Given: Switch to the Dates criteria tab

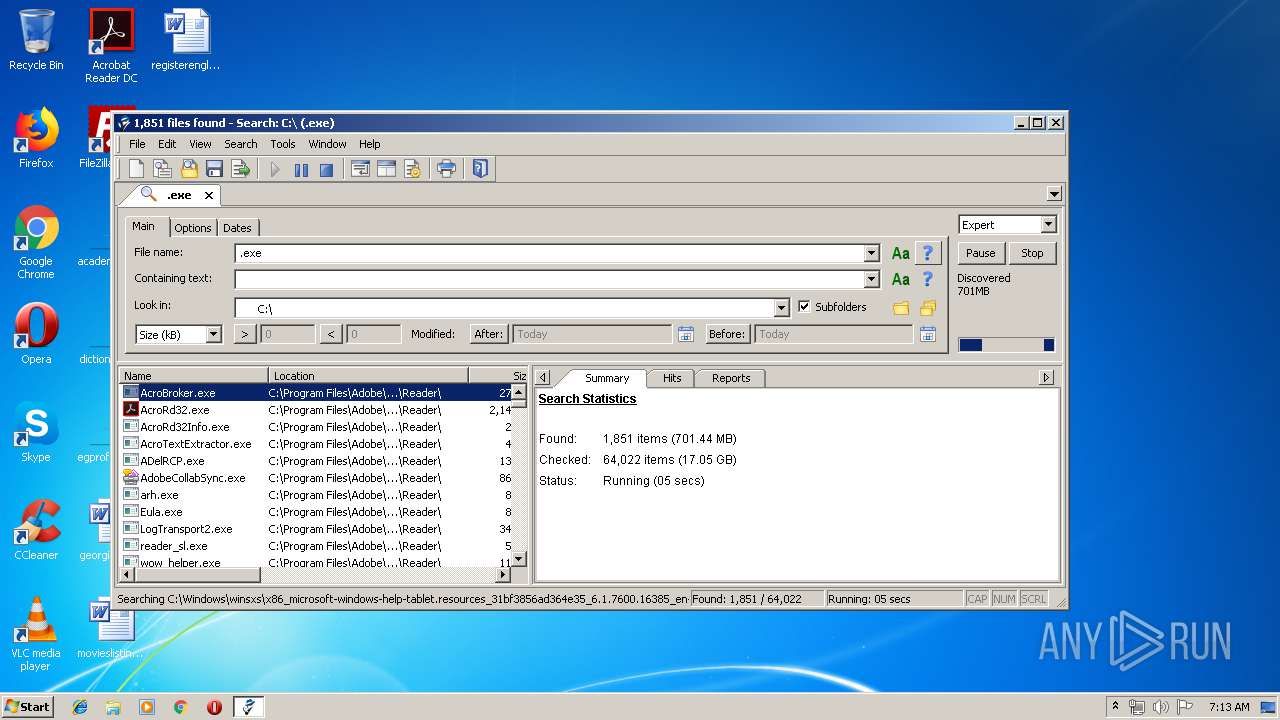Looking at the screenshot, I should (237, 228).
